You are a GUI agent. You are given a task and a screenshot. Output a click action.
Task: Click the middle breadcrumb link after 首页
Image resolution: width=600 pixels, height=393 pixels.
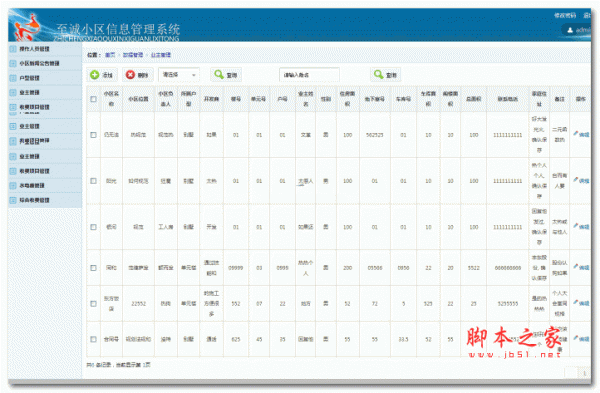pos(133,55)
